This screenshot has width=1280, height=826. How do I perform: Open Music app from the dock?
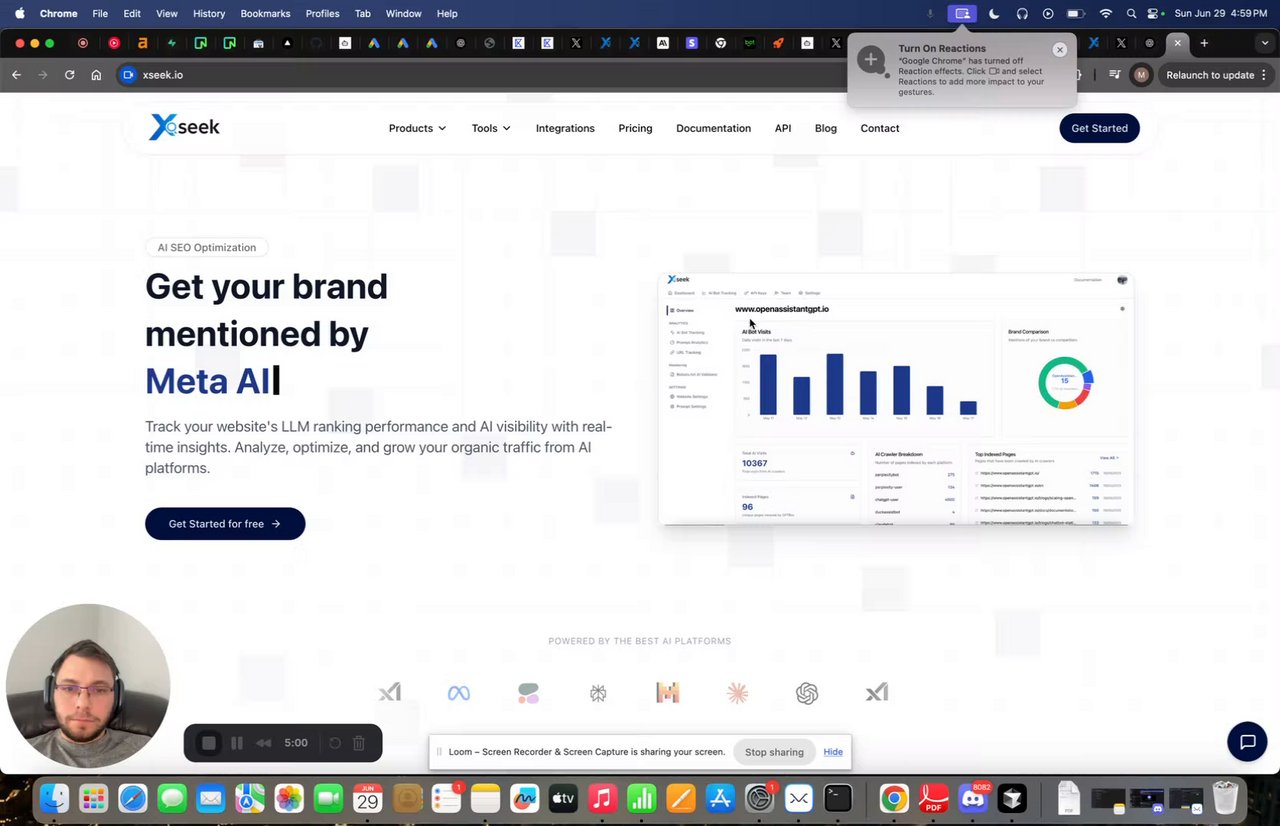[601, 798]
